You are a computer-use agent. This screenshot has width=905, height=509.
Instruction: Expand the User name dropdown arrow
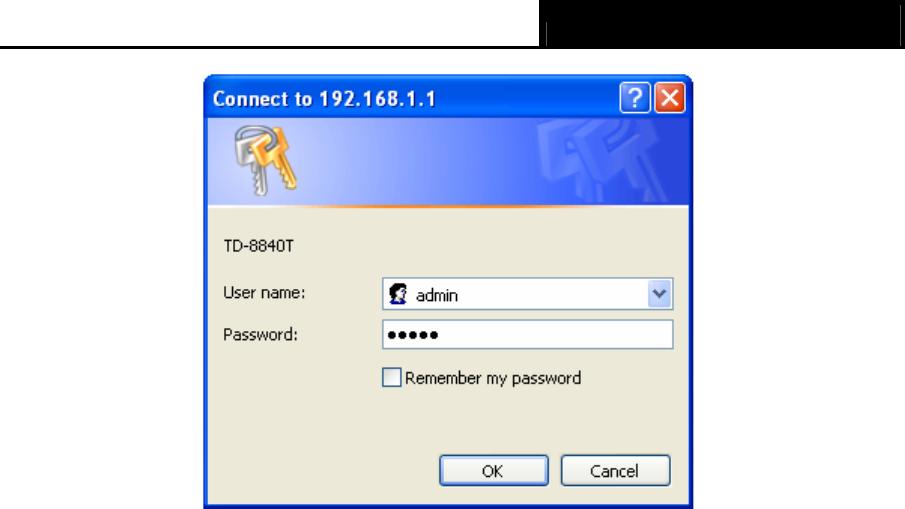[x=659, y=294]
